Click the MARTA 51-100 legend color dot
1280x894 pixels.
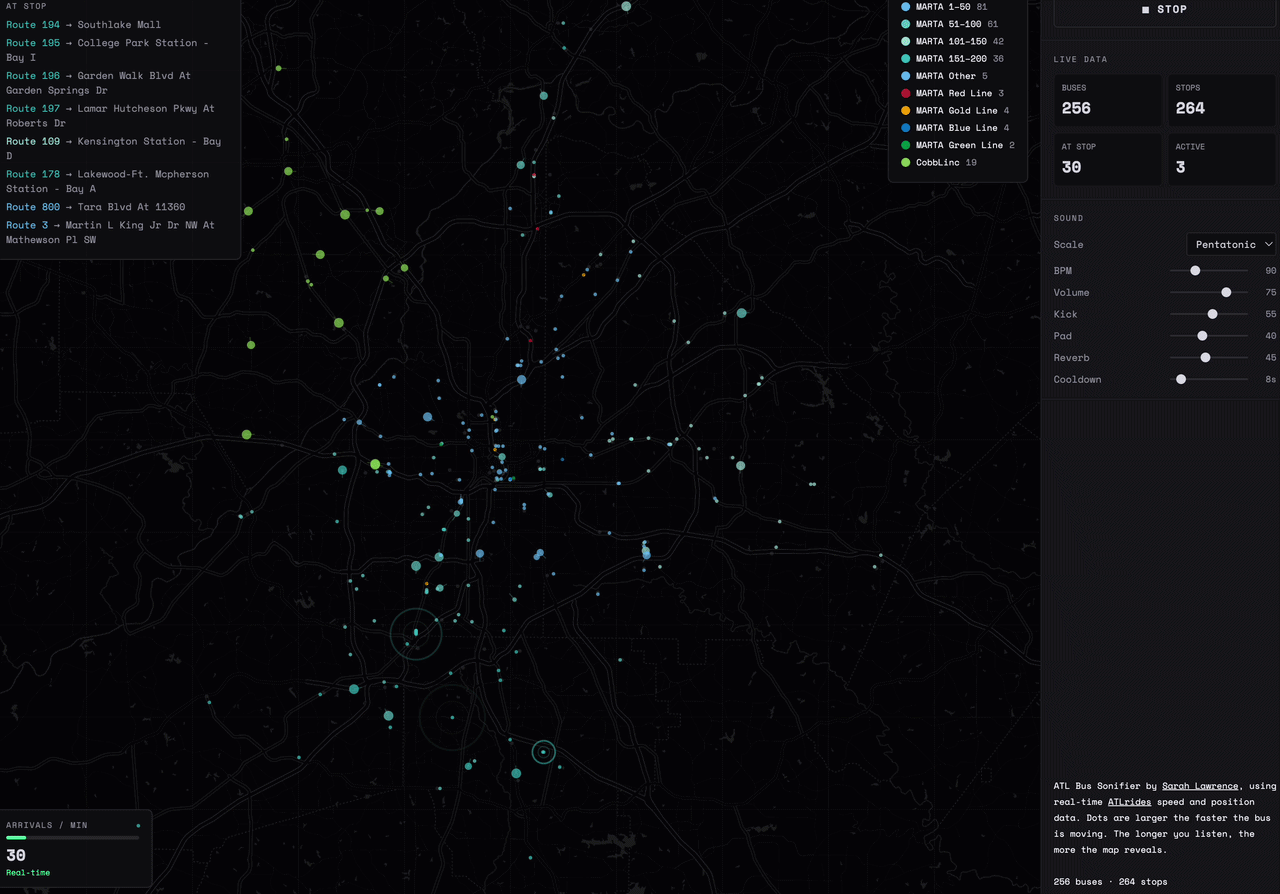[x=905, y=24]
